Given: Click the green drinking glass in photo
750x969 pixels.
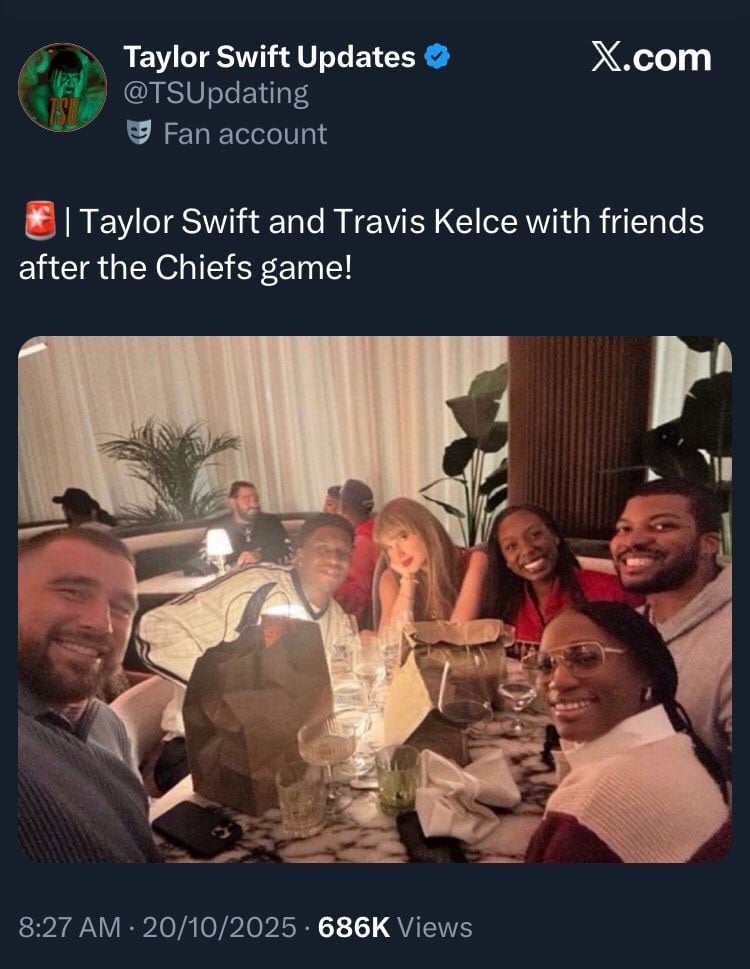Looking at the screenshot, I should [397, 777].
